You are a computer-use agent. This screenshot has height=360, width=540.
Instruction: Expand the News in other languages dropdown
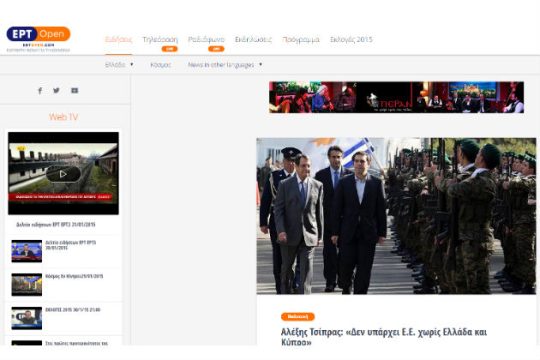coord(225,64)
